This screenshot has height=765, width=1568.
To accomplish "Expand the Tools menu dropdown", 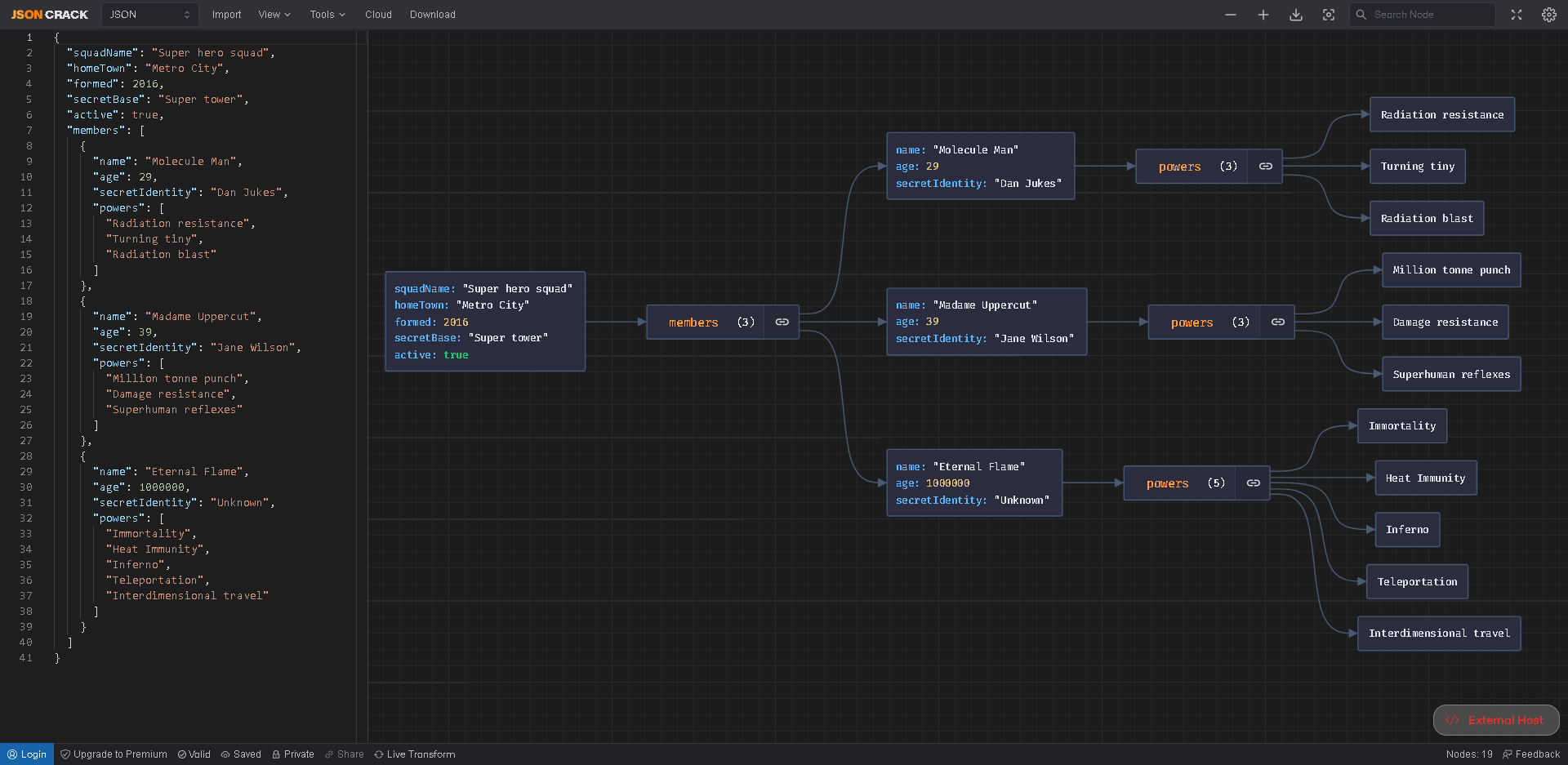I will 327,15.
